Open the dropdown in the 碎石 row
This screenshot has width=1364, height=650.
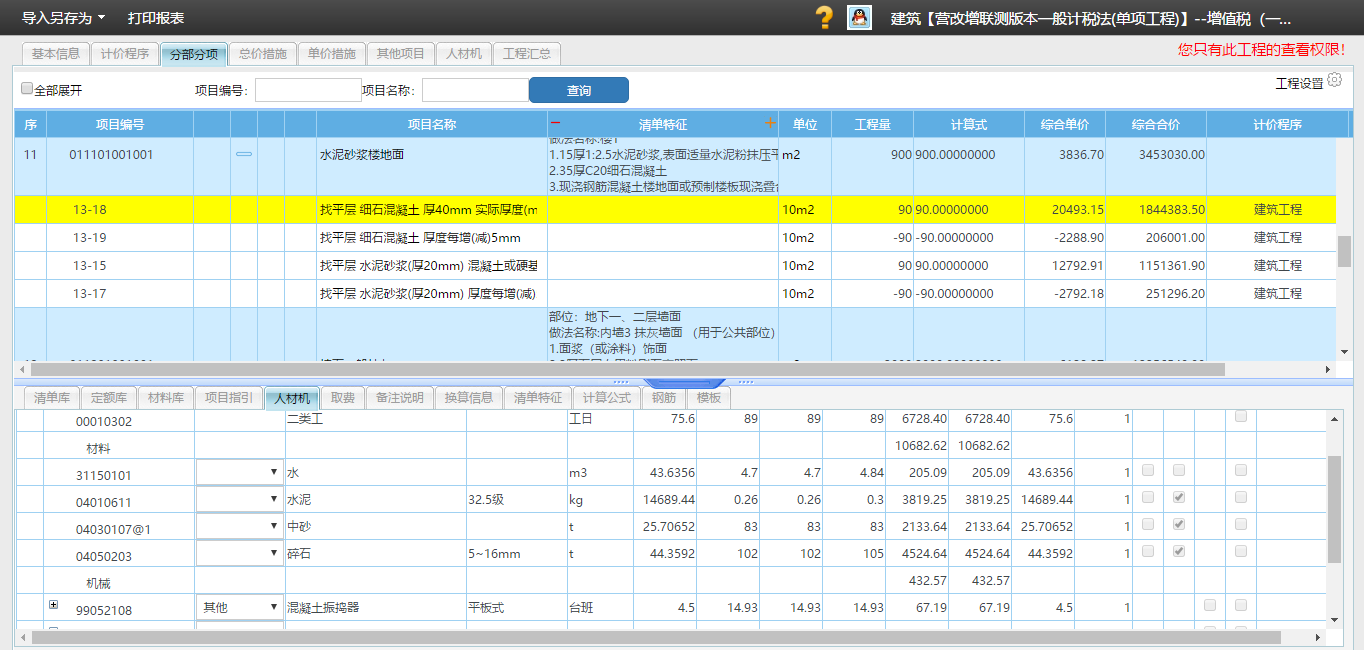pos(239,552)
